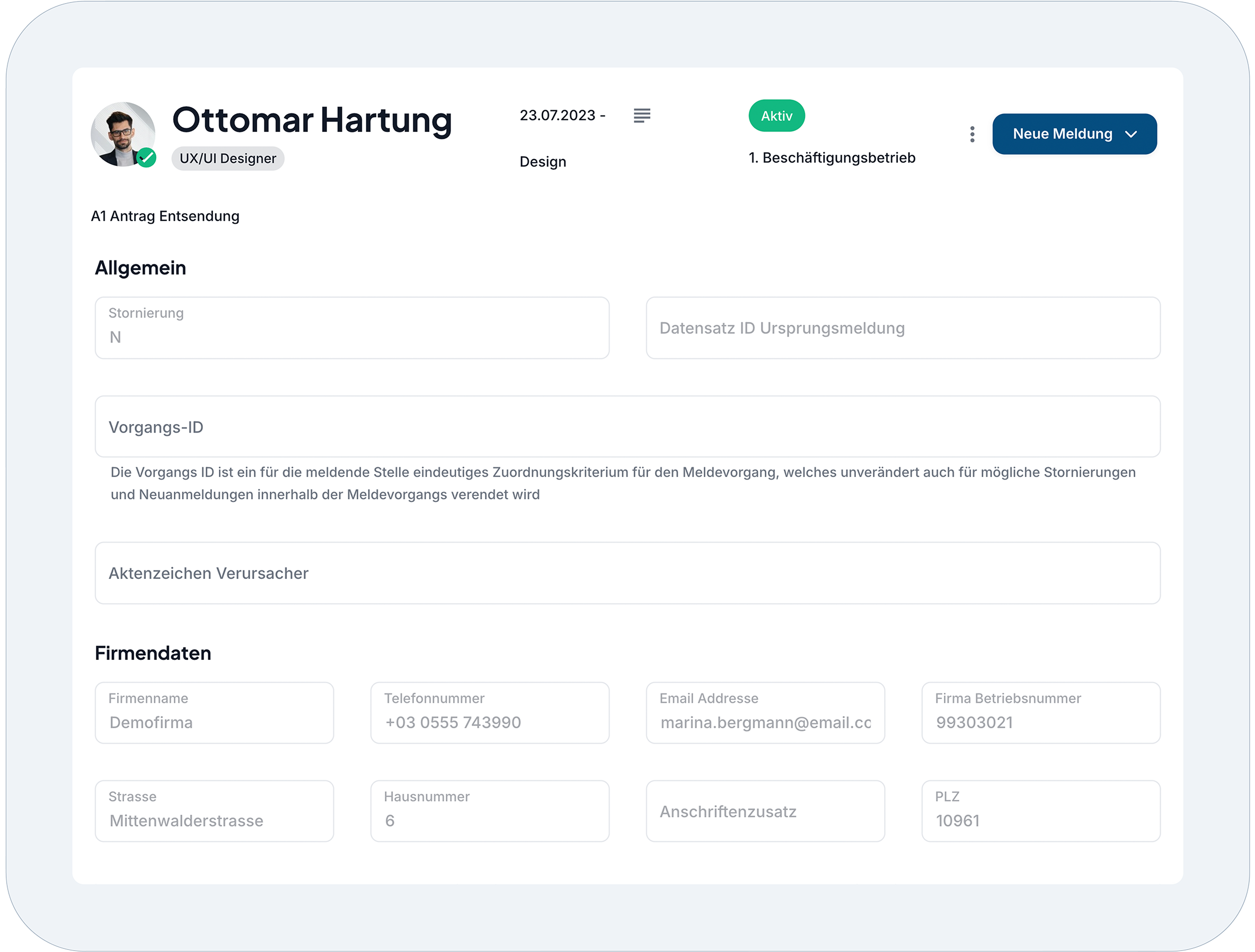Viewport: 1255px width, 952px height.
Task: Open the Neue Meldung dropdown button
Action: point(1074,134)
